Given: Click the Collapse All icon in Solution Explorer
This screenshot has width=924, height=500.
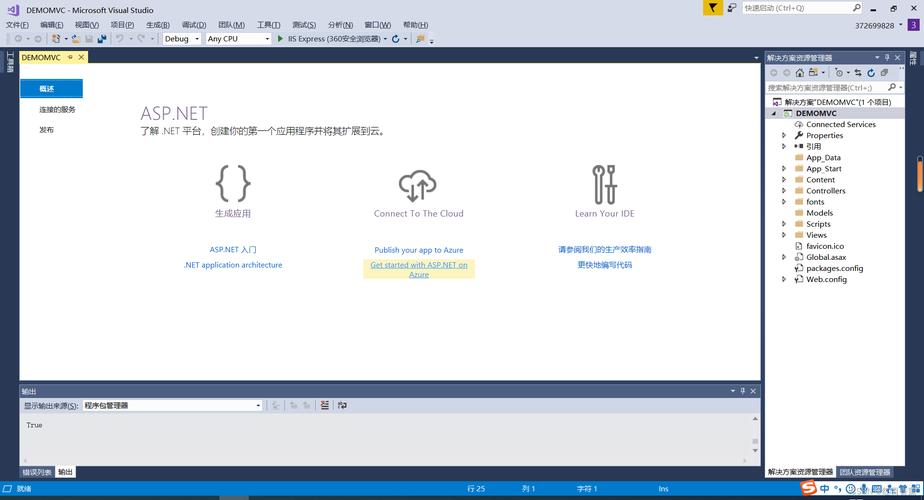Looking at the screenshot, I should point(885,73).
